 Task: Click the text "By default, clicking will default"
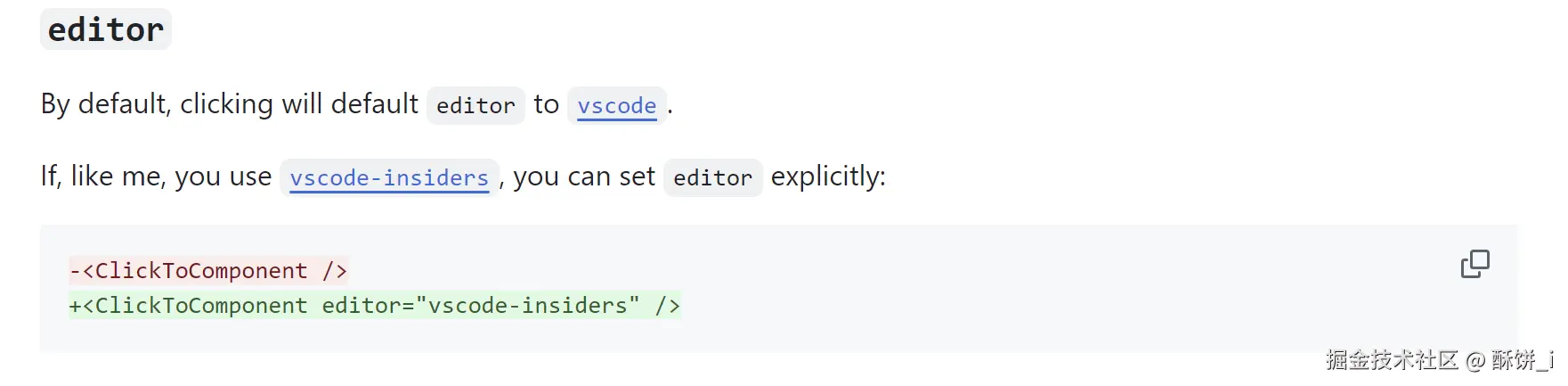pyautogui.click(x=229, y=104)
